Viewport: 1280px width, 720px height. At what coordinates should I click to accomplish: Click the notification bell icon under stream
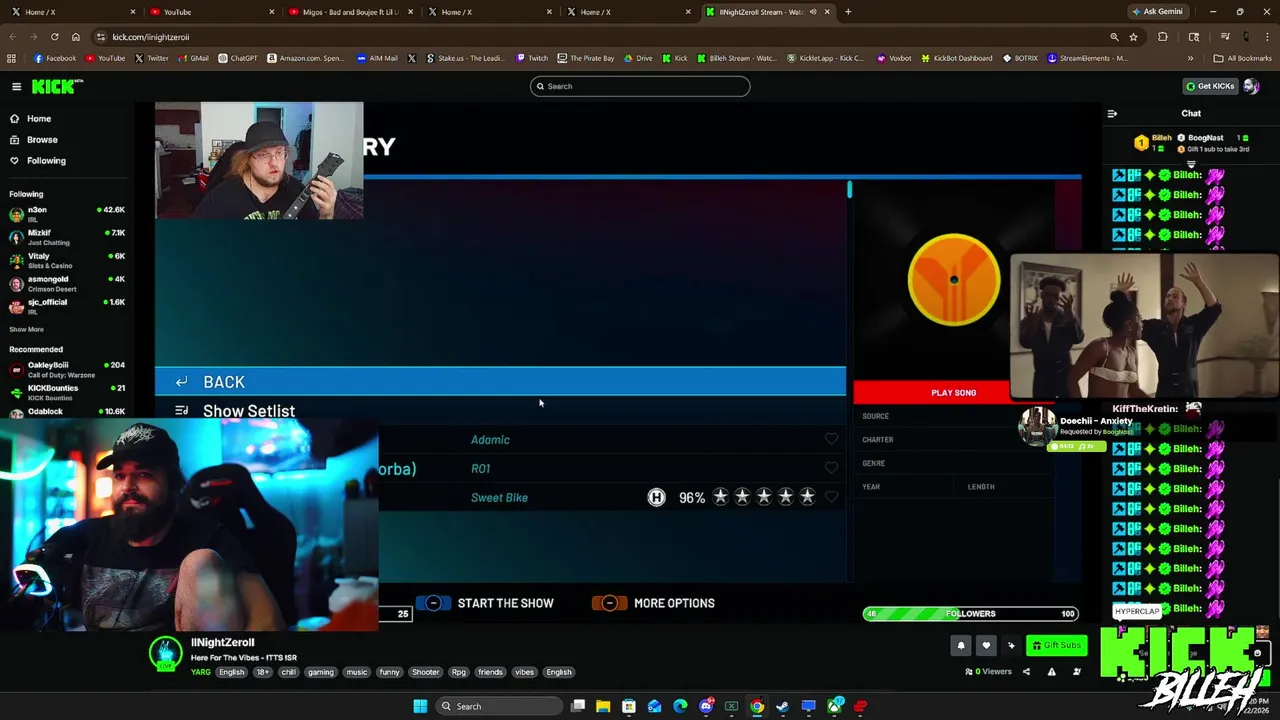click(x=961, y=645)
